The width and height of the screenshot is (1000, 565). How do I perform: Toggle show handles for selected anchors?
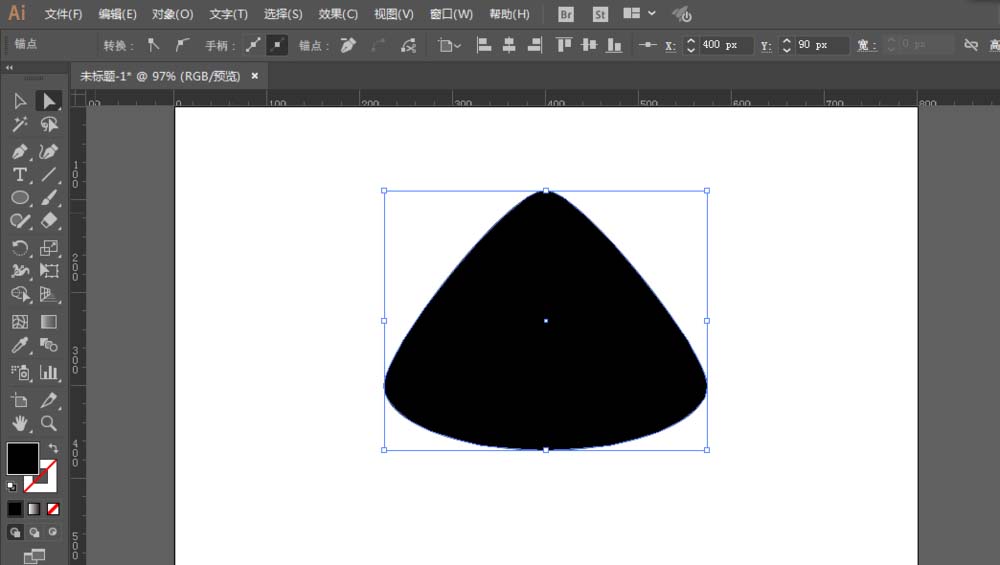[x=253, y=45]
